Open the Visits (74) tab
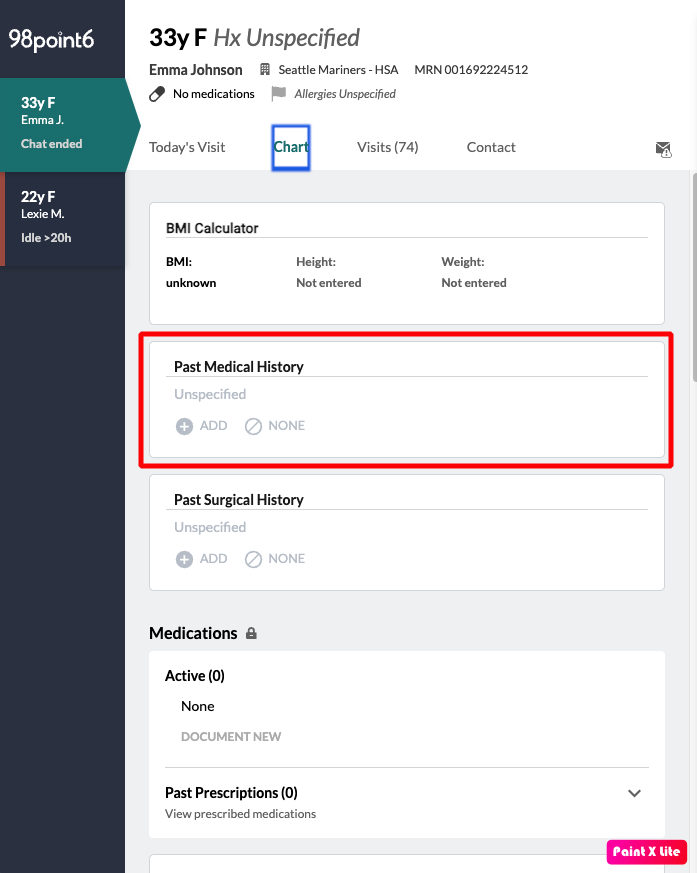697x873 pixels. [x=387, y=147]
